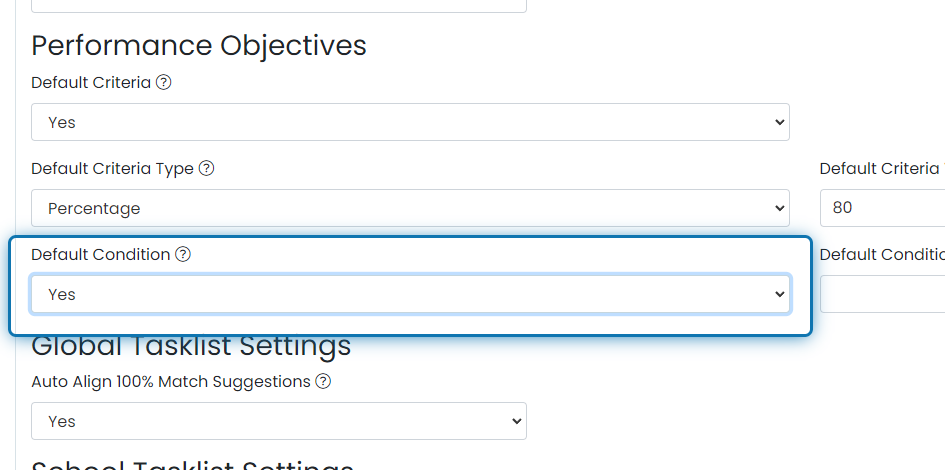Click the help icon beside Default Criteria label
Viewport: 945px width, 470px height.
coord(164,83)
